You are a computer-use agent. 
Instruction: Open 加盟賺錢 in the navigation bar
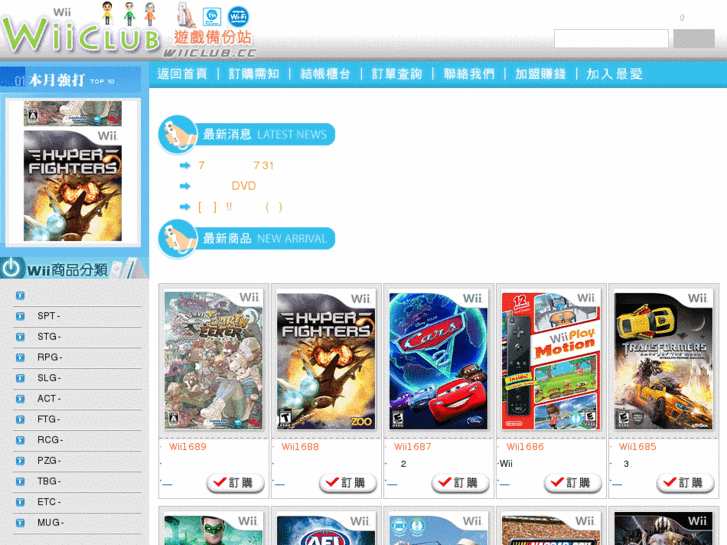point(540,74)
